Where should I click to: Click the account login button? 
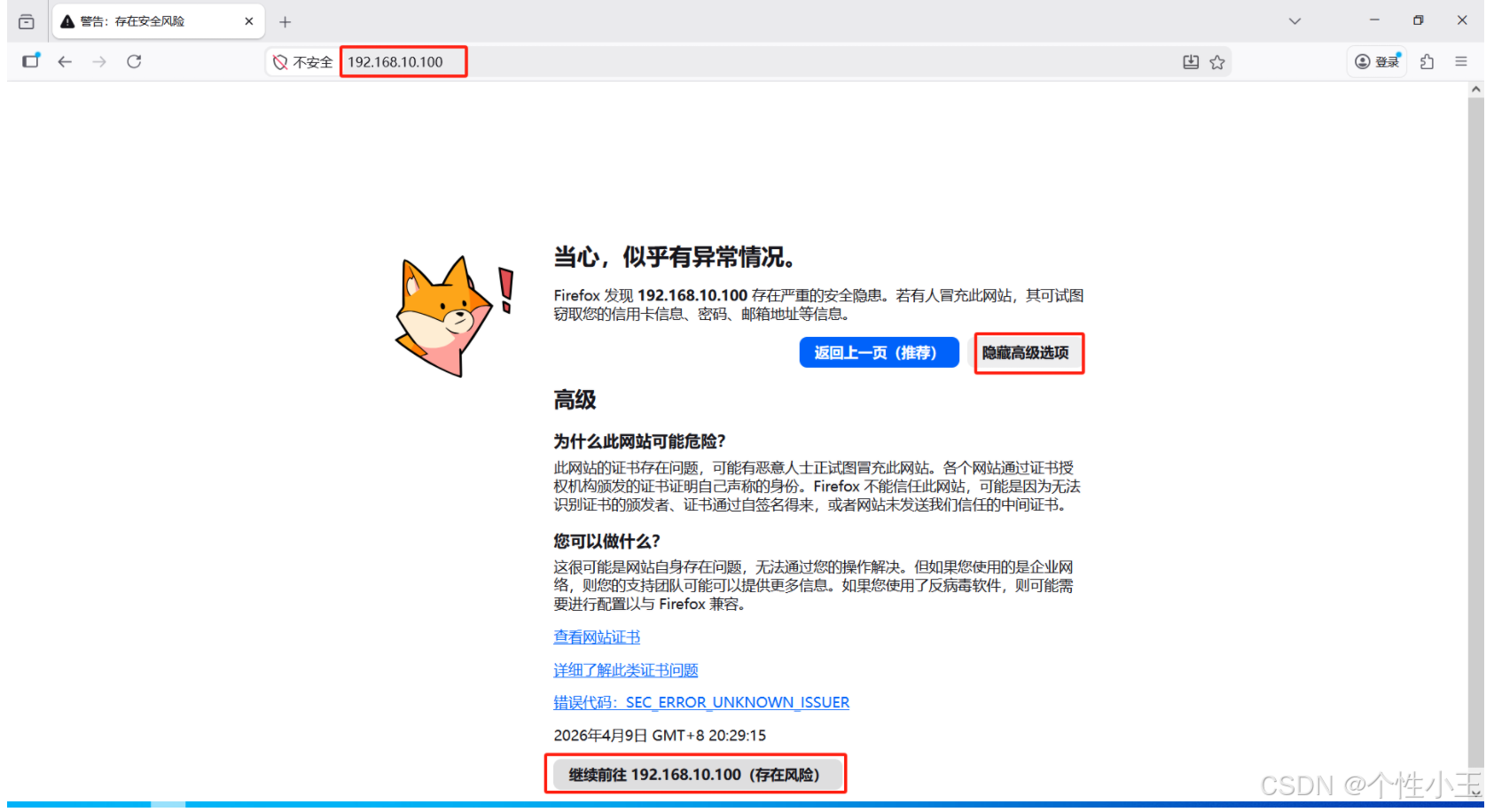[x=1377, y=61]
